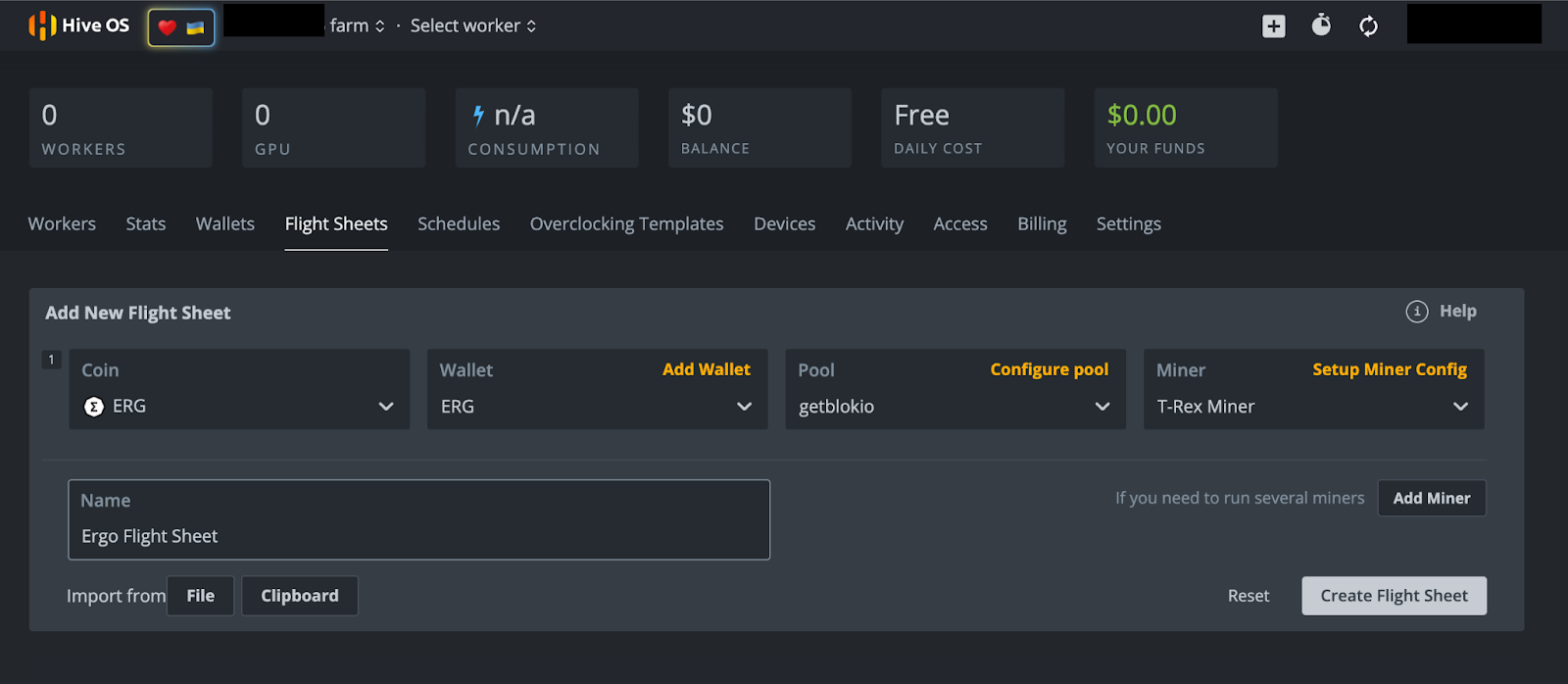Click the Help link text
1568x684 pixels.
[1458, 311]
